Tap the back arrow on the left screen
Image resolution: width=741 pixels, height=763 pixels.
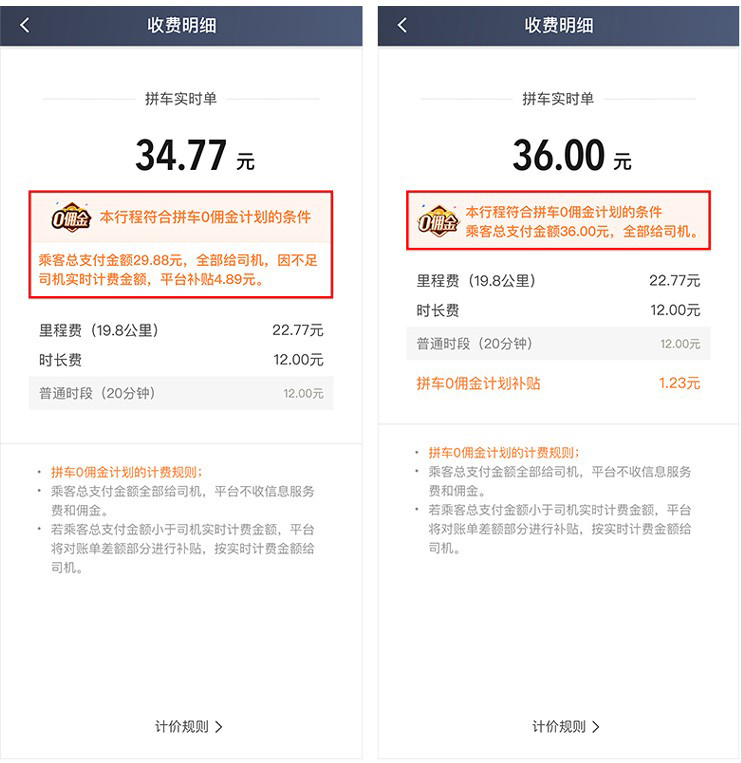click(25, 25)
